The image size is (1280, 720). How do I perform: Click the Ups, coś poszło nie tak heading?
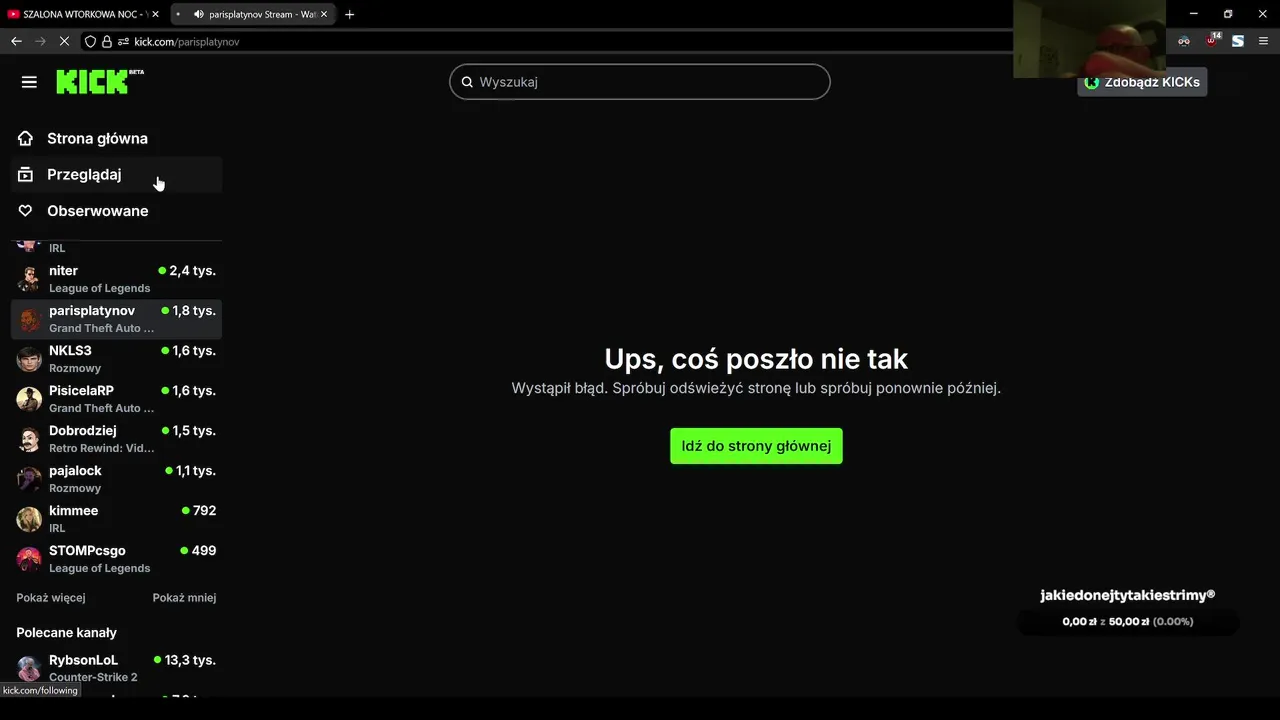point(756,359)
